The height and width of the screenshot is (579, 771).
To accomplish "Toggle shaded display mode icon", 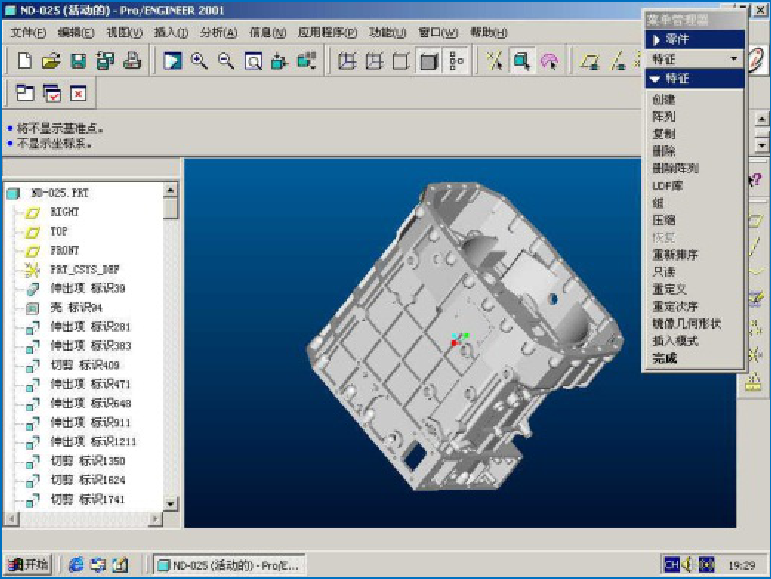I will click(x=429, y=61).
